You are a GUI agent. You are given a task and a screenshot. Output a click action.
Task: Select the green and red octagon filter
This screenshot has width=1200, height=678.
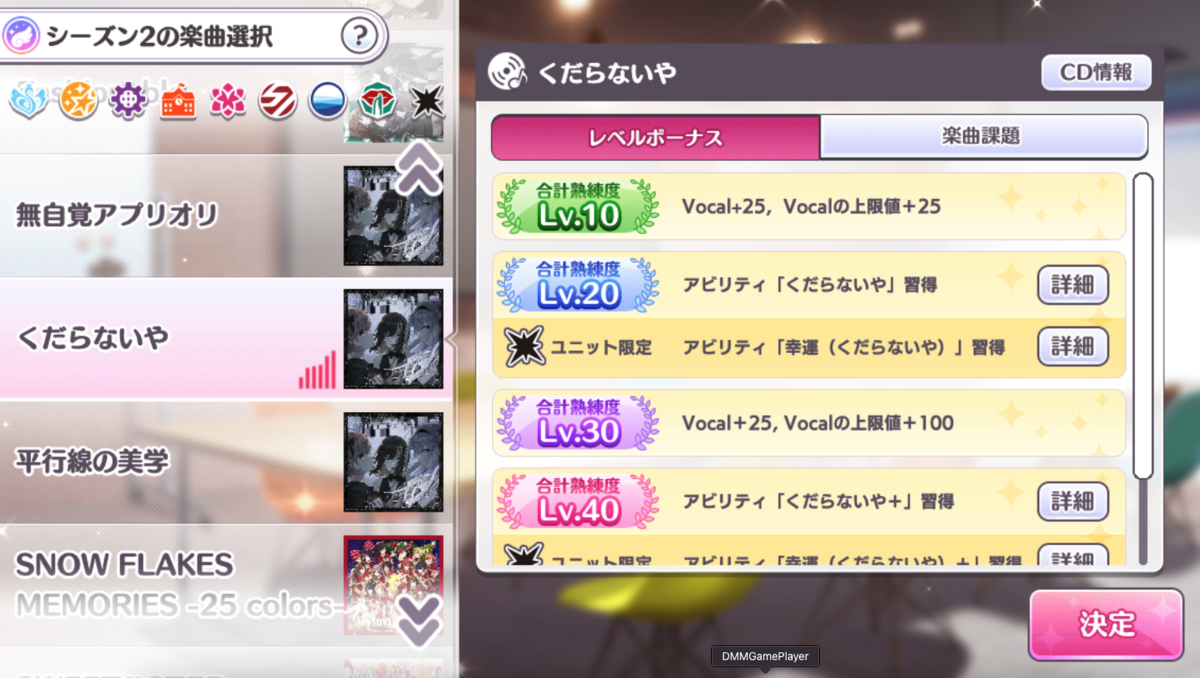pos(379,101)
